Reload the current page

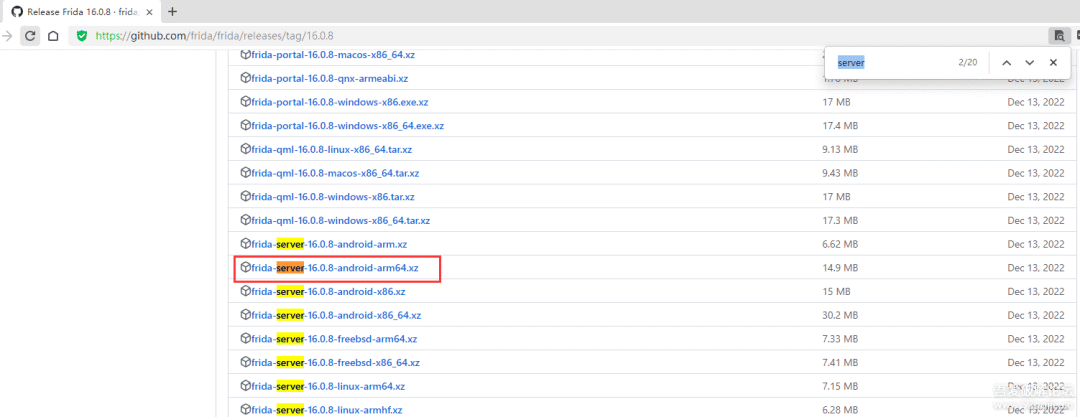(30, 36)
